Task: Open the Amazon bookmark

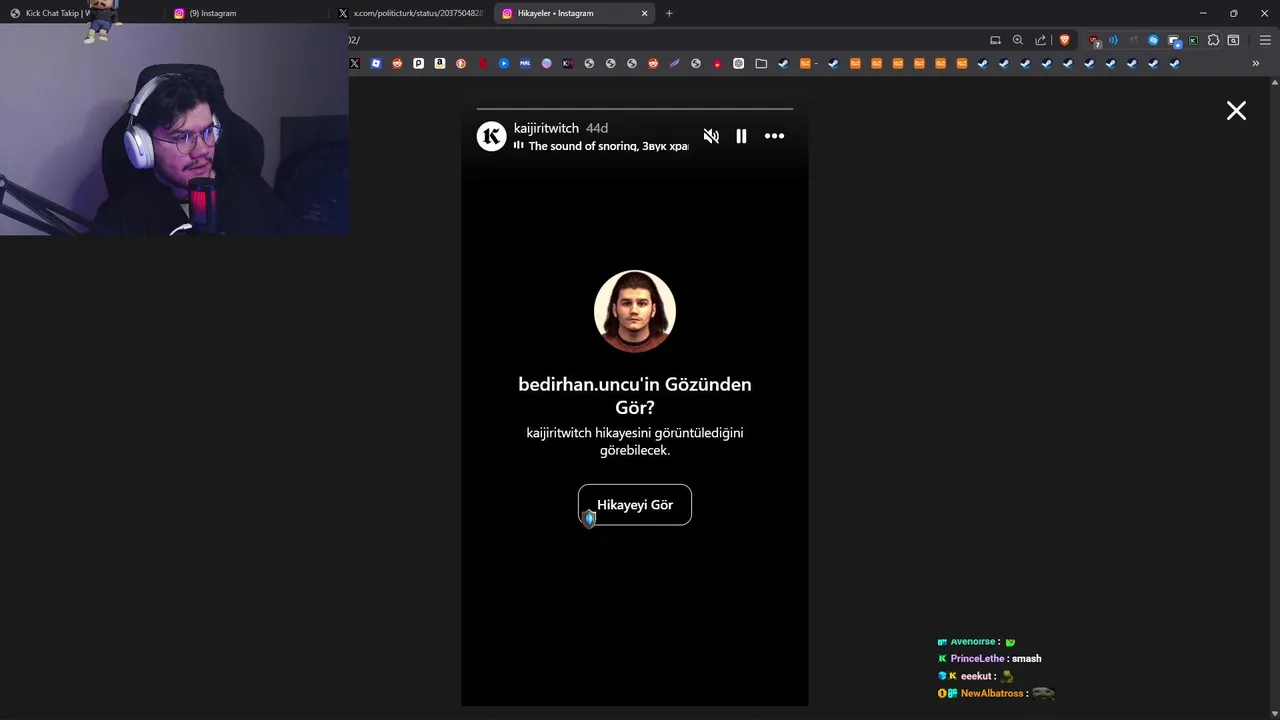Action: (x=440, y=63)
